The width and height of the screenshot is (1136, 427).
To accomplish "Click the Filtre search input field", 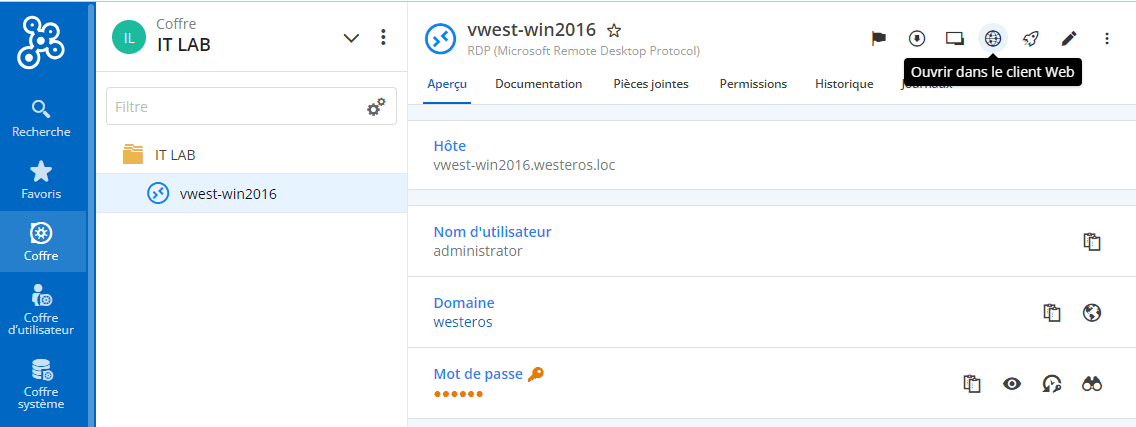I will click(235, 106).
